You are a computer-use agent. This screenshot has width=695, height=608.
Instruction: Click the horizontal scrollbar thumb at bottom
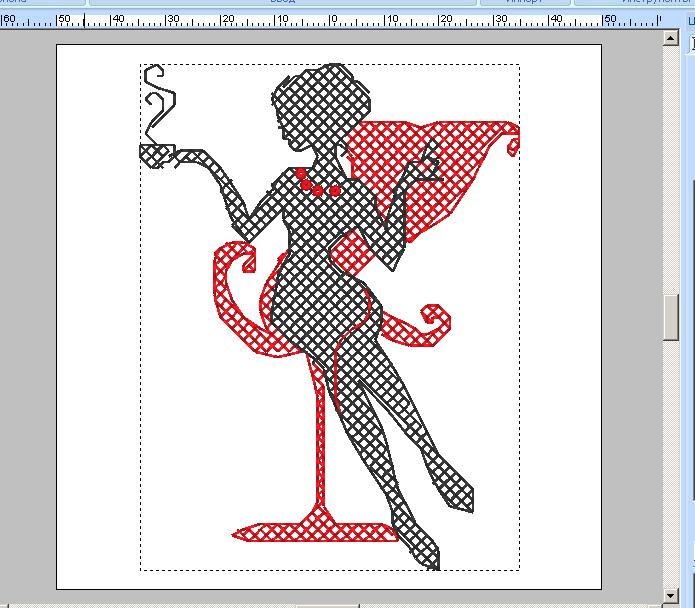click(320, 604)
